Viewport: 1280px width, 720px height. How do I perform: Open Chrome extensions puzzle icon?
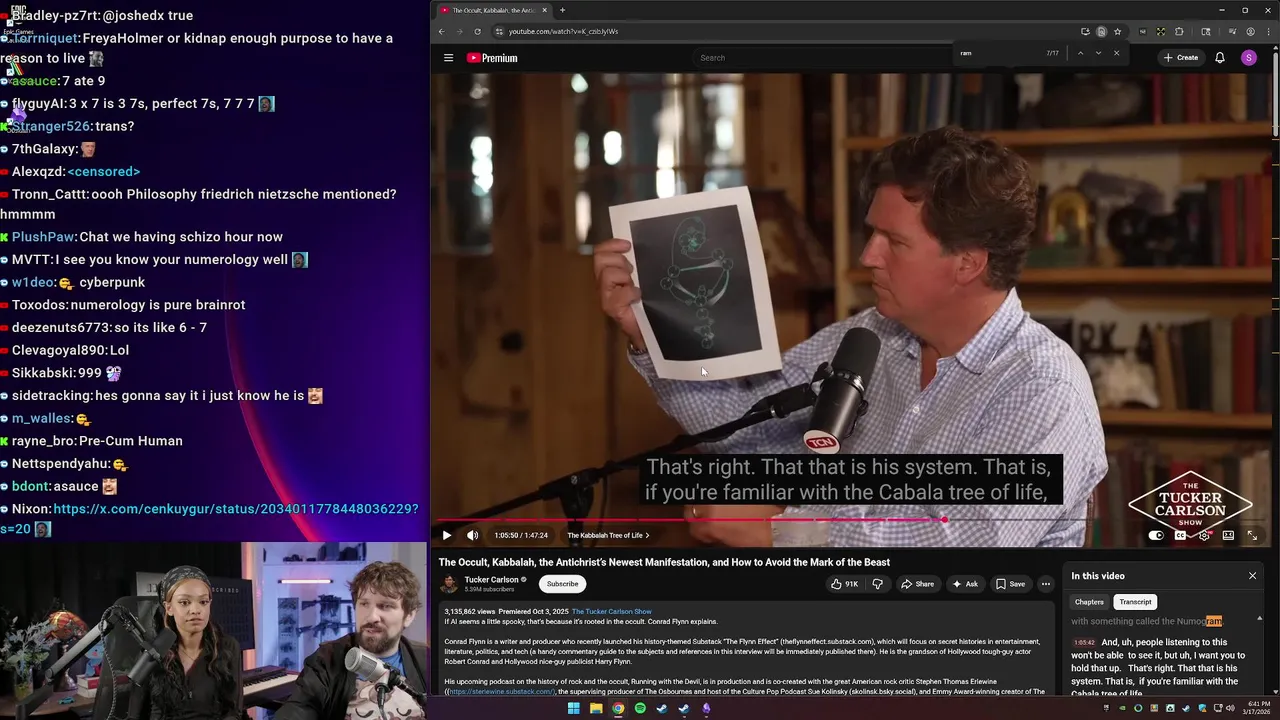1179,31
